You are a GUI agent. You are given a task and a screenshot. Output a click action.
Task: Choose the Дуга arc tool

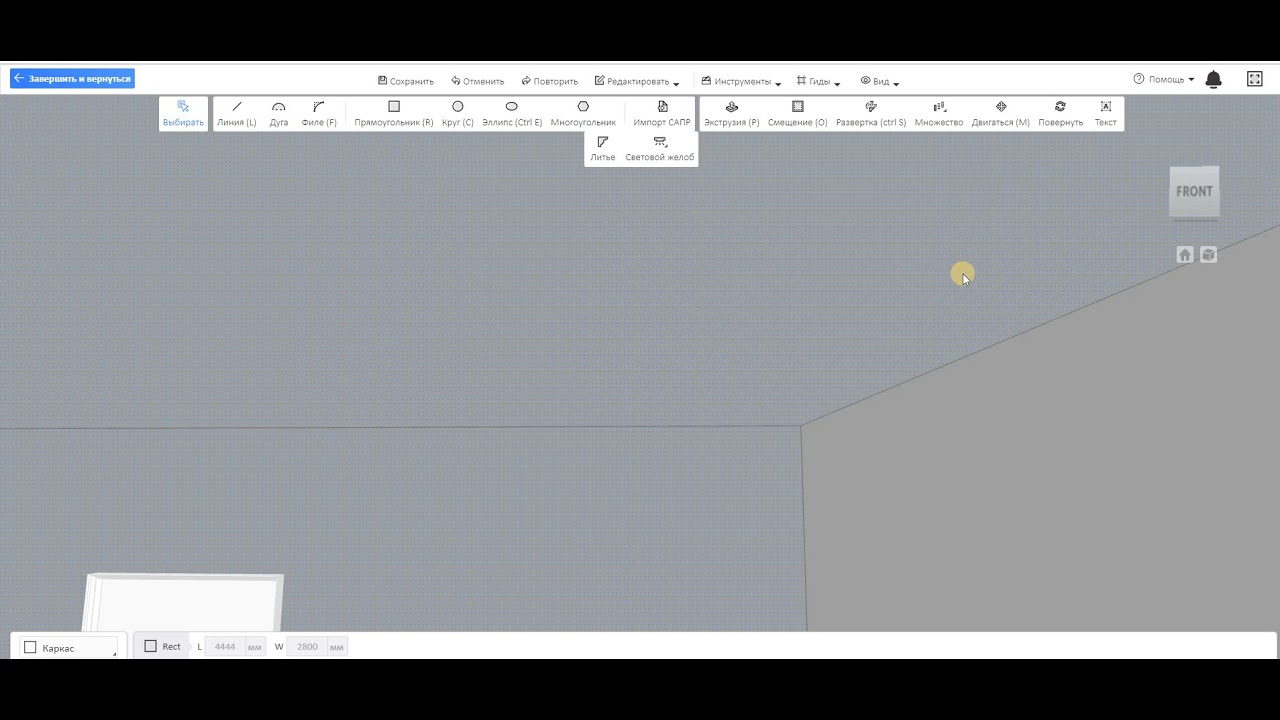279,113
